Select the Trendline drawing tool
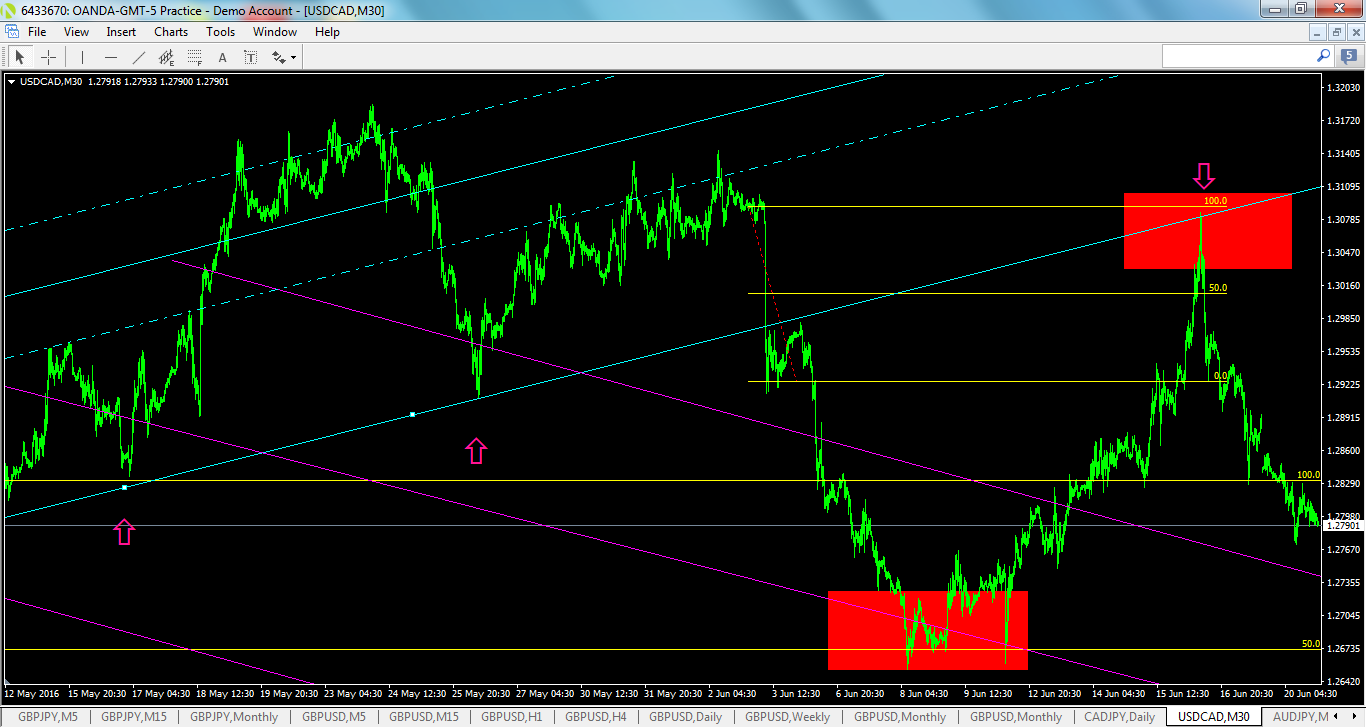The height and width of the screenshot is (728, 1366). (x=138, y=56)
